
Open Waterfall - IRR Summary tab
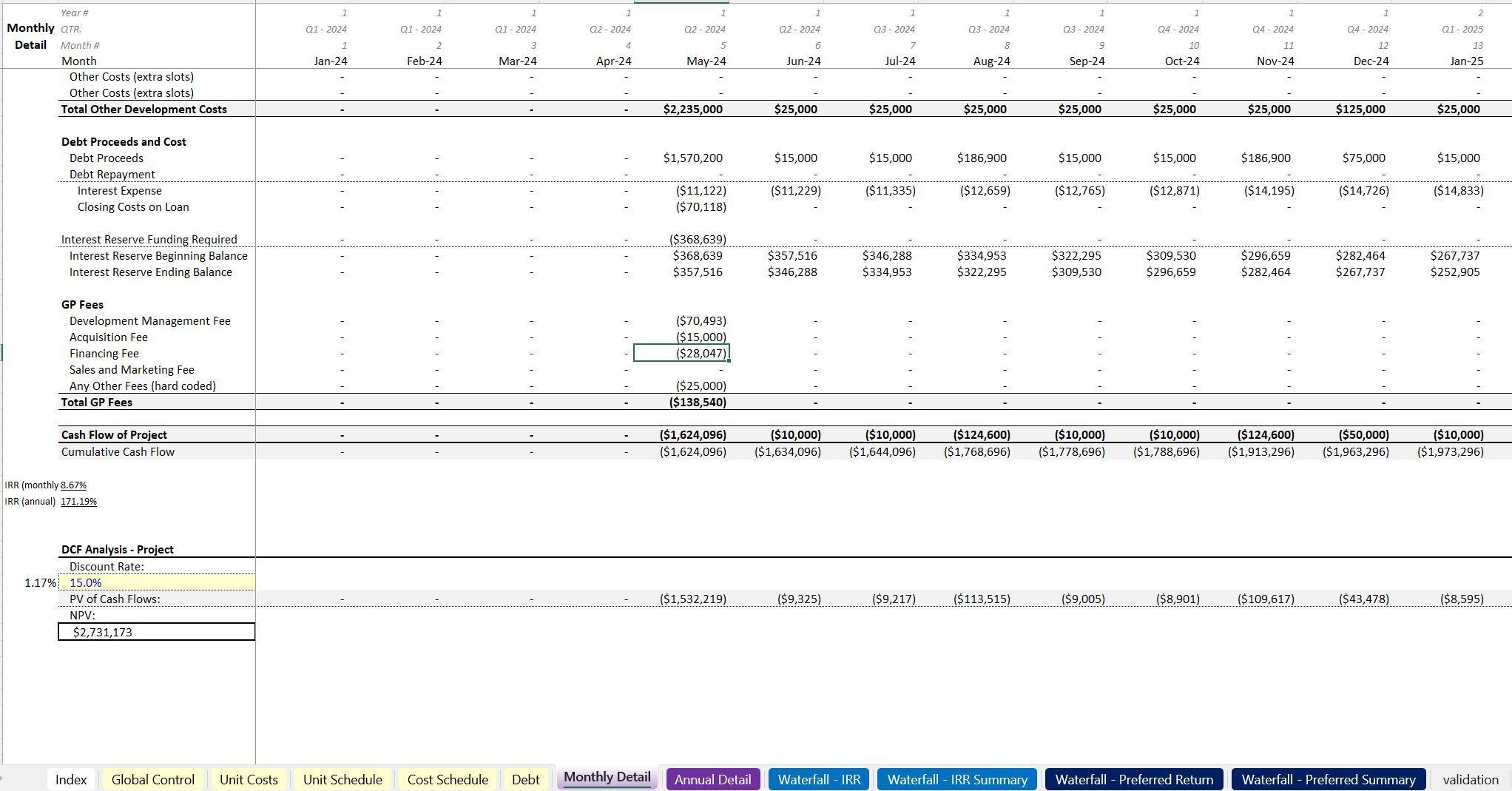[957, 779]
